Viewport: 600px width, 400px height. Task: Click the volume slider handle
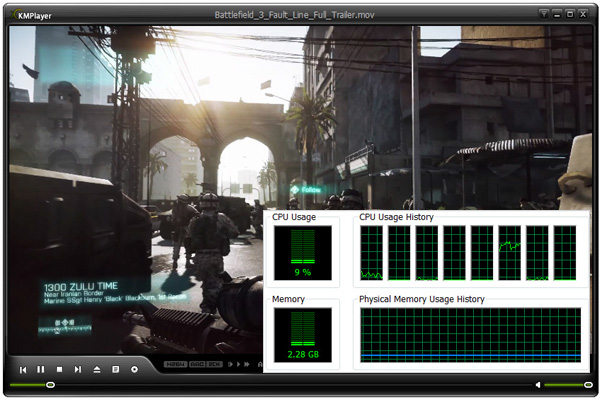tap(589, 385)
